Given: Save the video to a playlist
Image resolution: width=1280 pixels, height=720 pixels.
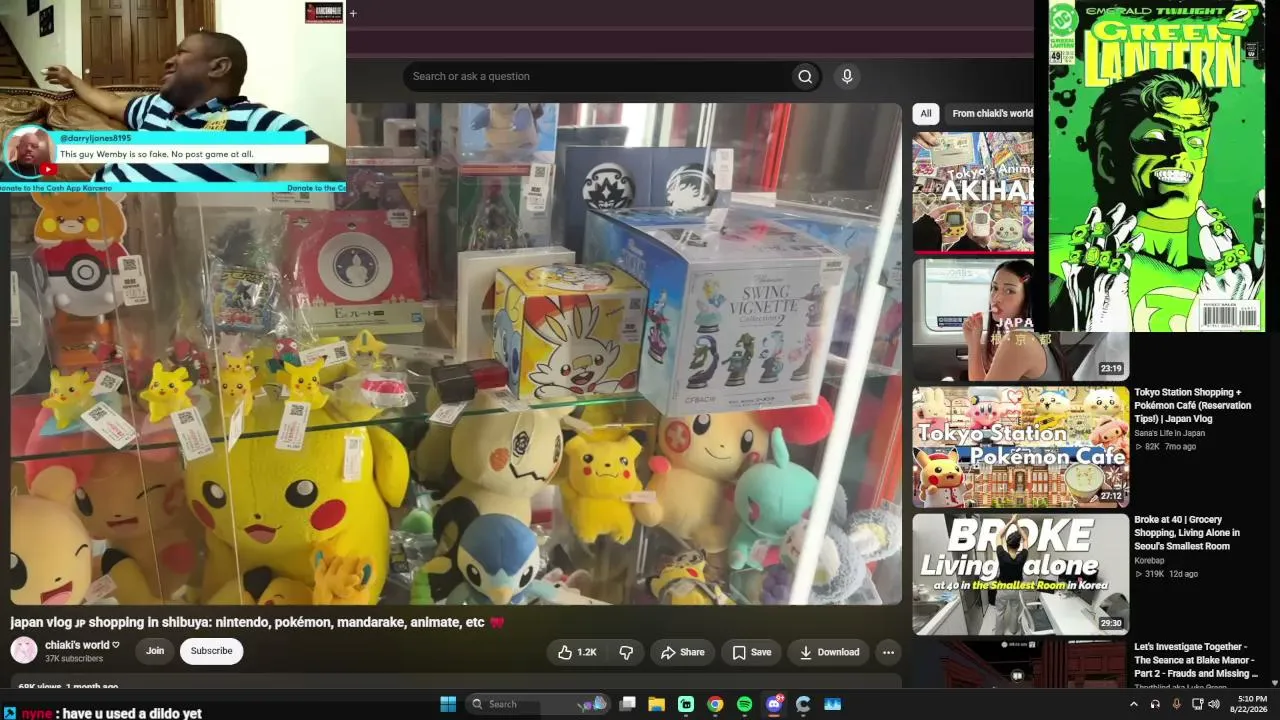Looking at the screenshot, I should (751, 652).
